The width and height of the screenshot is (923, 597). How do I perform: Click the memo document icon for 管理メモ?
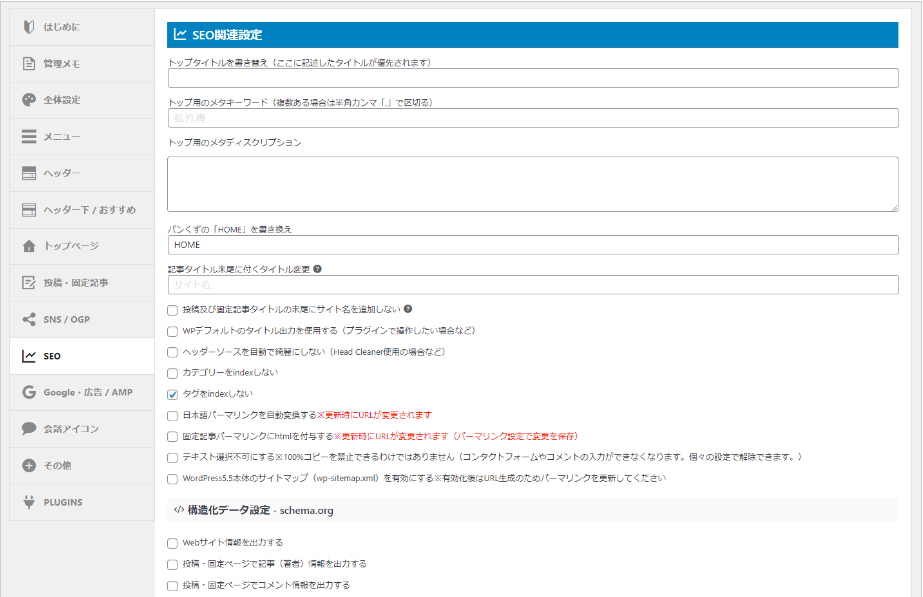tap(29, 64)
